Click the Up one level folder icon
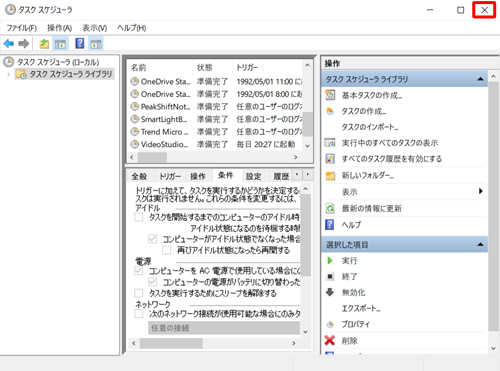Image resolution: width=500 pixels, height=371 pixels. tap(44, 44)
